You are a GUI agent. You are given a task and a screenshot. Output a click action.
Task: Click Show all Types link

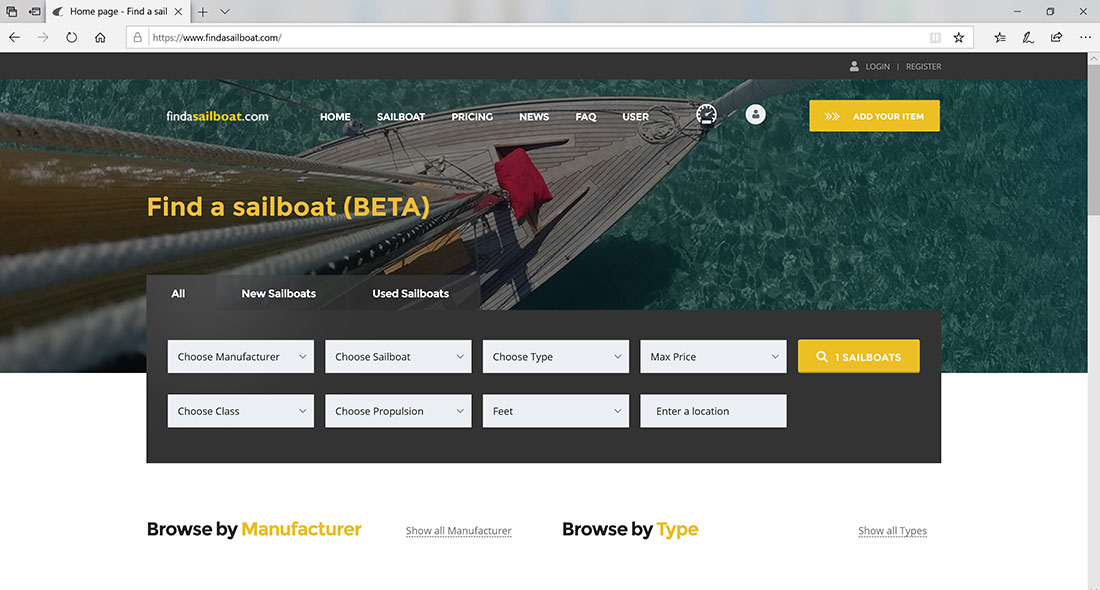(892, 531)
